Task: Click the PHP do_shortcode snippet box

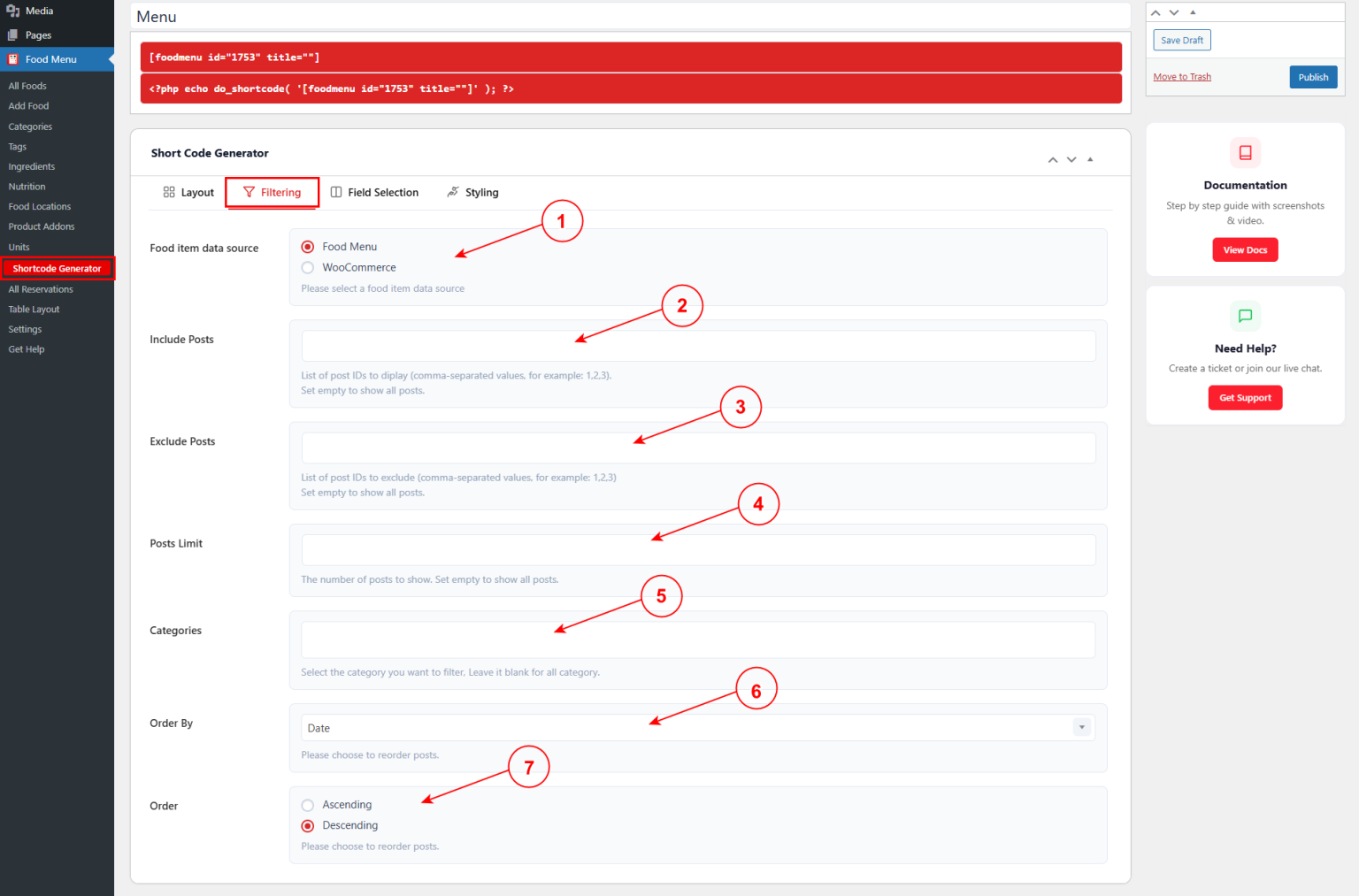Action: pyautogui.click(x=631, y=88)
